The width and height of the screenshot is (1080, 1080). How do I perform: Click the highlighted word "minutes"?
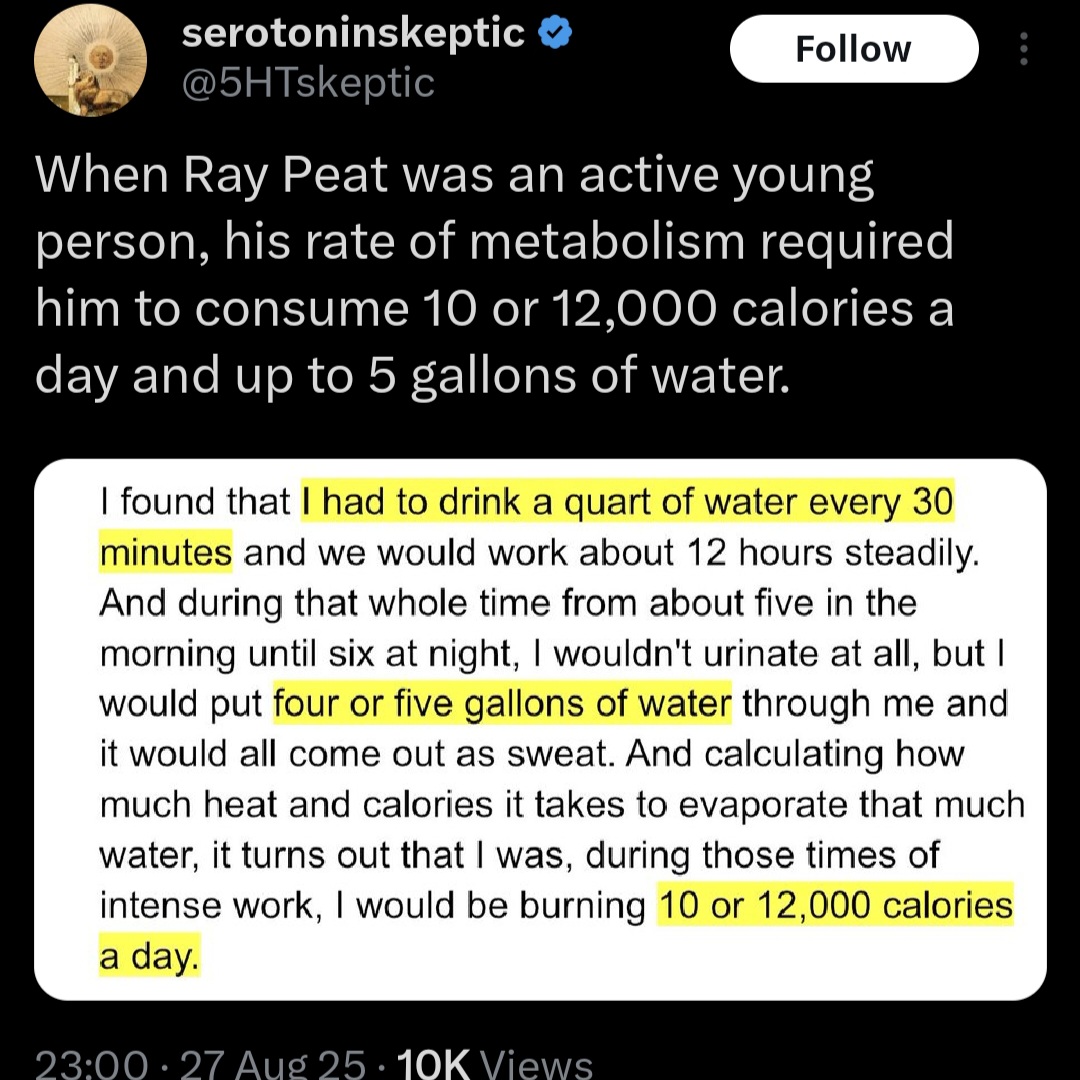166,552
